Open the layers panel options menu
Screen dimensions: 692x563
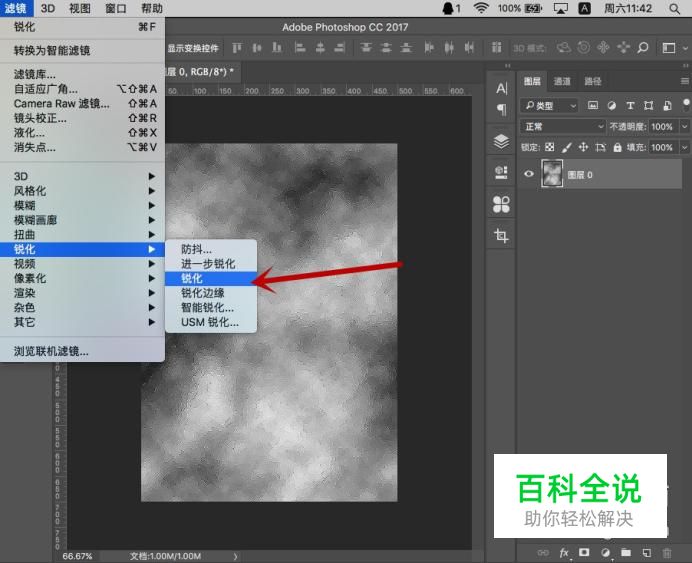(684, 81)
